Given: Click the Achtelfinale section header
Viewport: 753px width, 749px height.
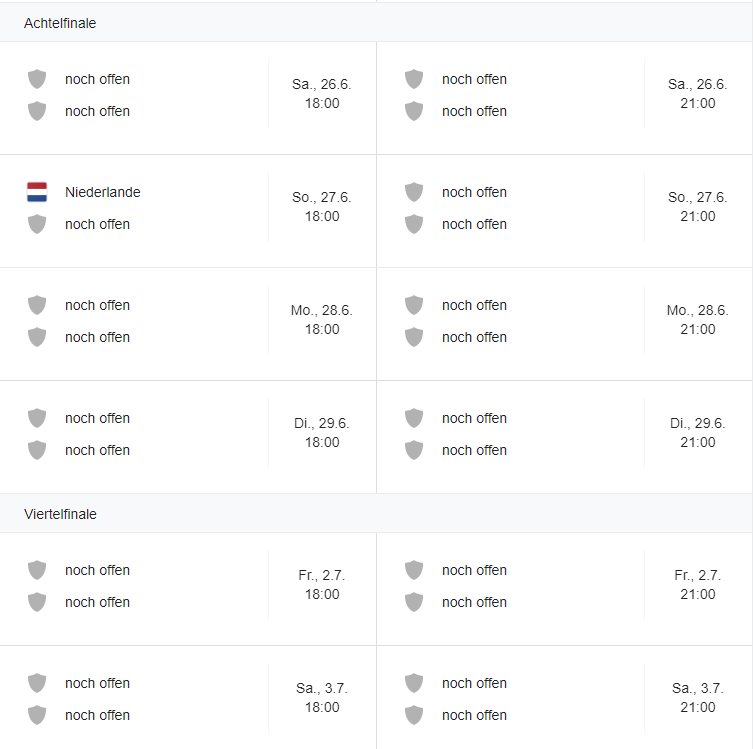Looking at the screenshot, I should 60,23.
